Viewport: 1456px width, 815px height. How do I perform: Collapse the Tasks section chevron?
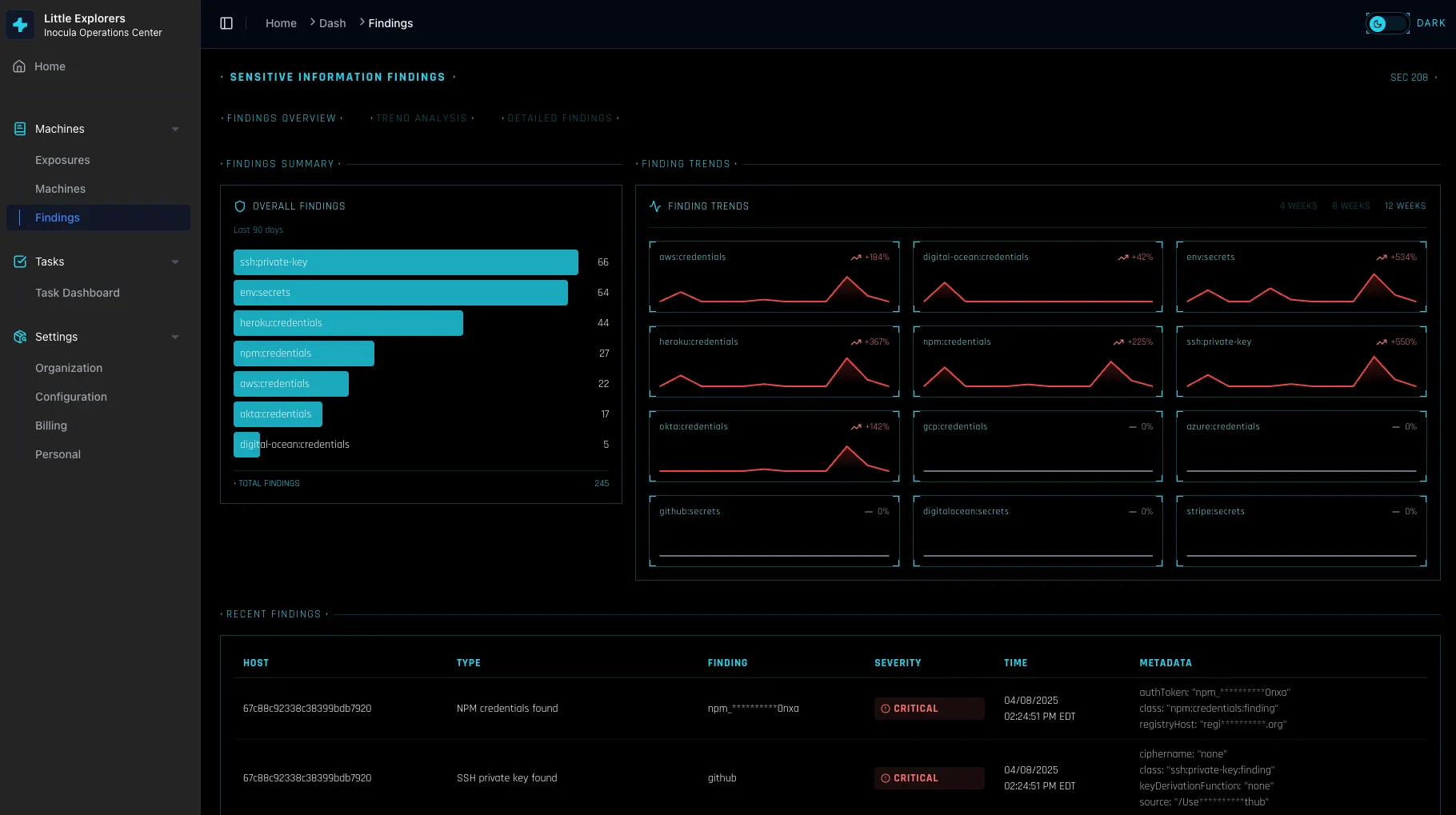pyautogui.click(x=175, y=262)
